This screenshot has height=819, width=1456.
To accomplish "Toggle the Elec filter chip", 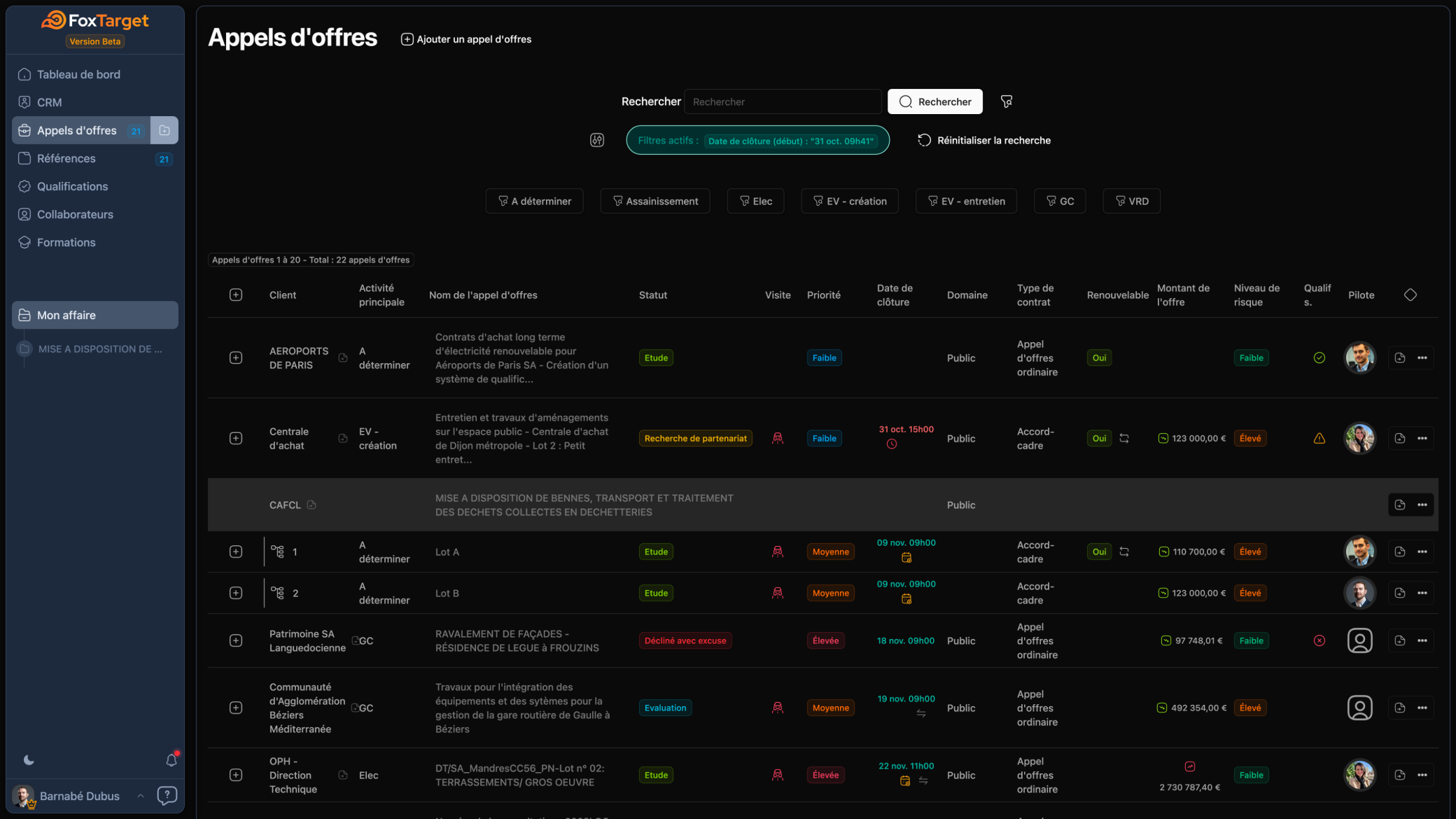I will (755, 201).
